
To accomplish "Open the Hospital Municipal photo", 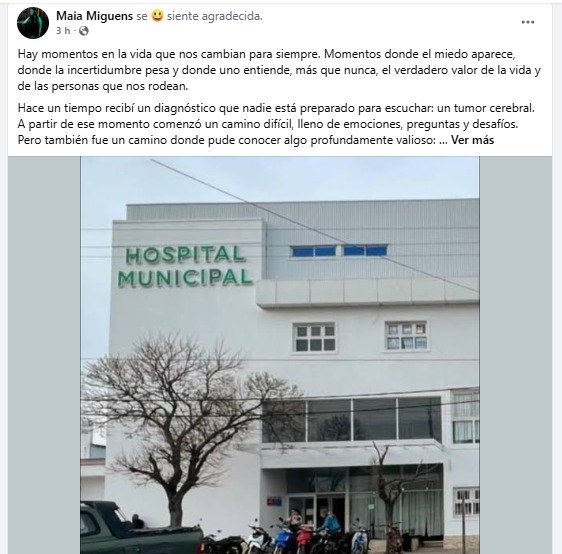I will (x=280, y=355).
